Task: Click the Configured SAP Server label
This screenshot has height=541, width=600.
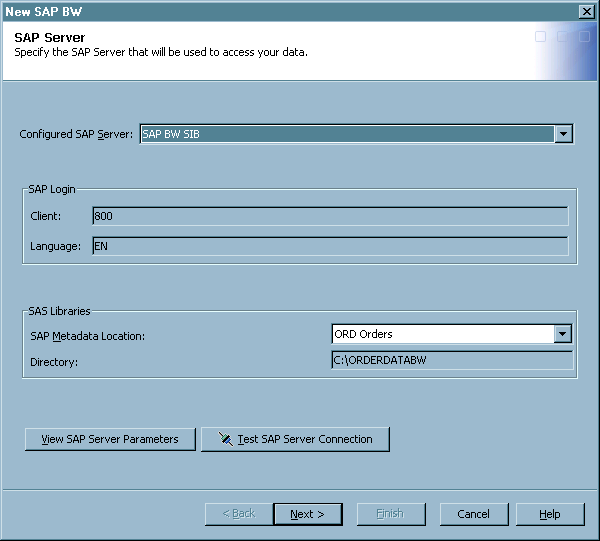Action: tap(76, 134)
